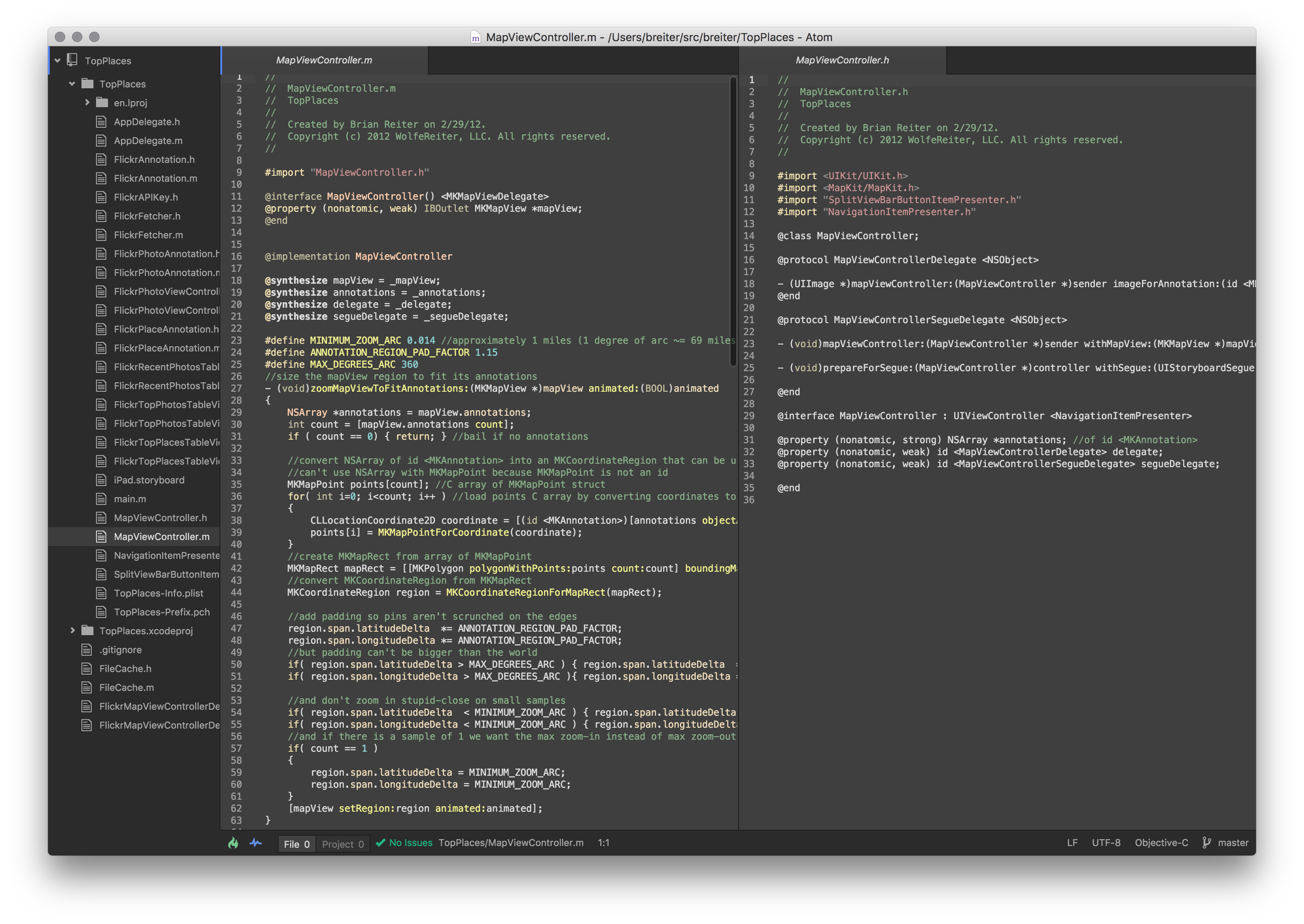Switch to the MapViewController.h tab
This screenshot has height=924, width=1304.
841,60
